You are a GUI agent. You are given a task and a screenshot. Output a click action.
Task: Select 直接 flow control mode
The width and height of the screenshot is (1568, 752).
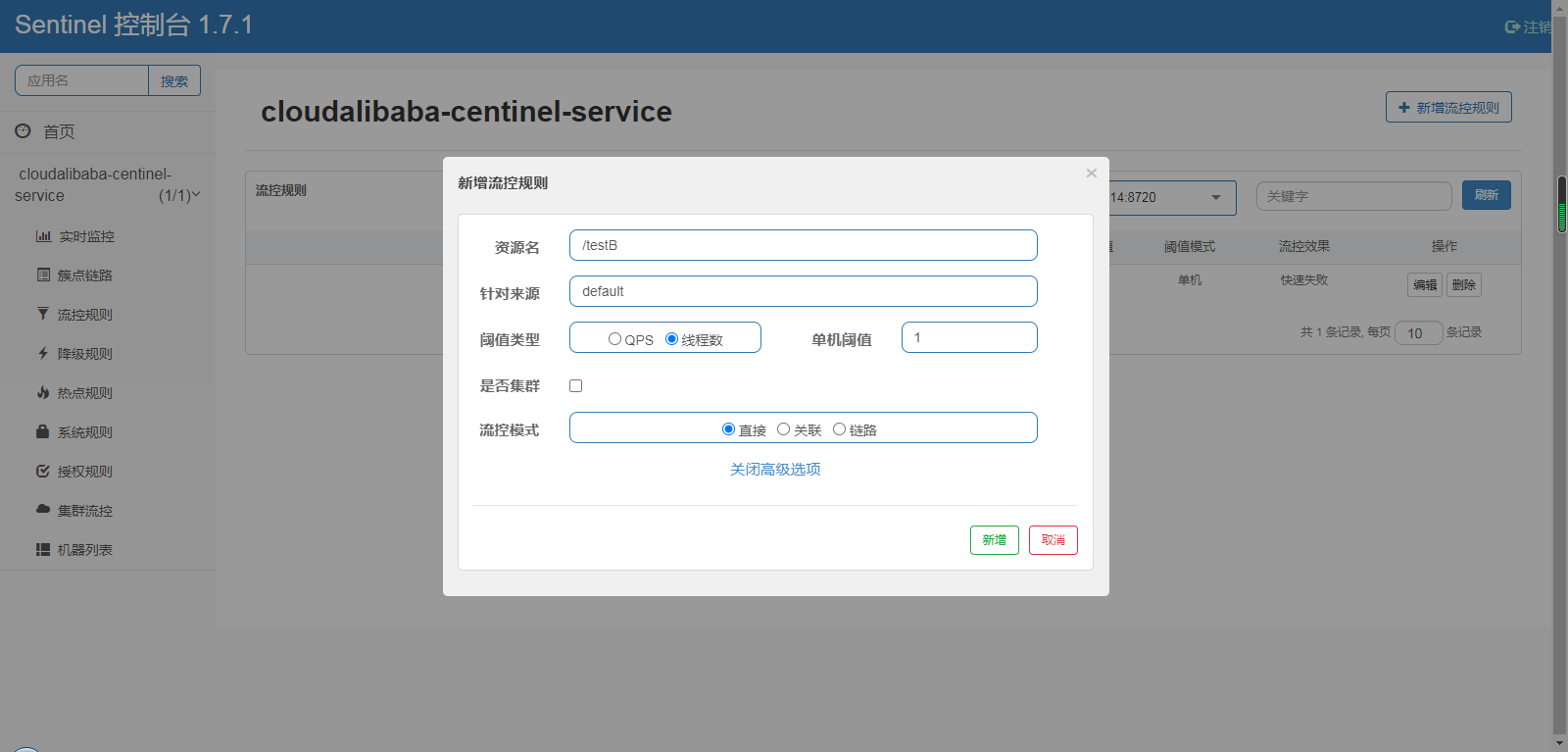tap(728, 429)
